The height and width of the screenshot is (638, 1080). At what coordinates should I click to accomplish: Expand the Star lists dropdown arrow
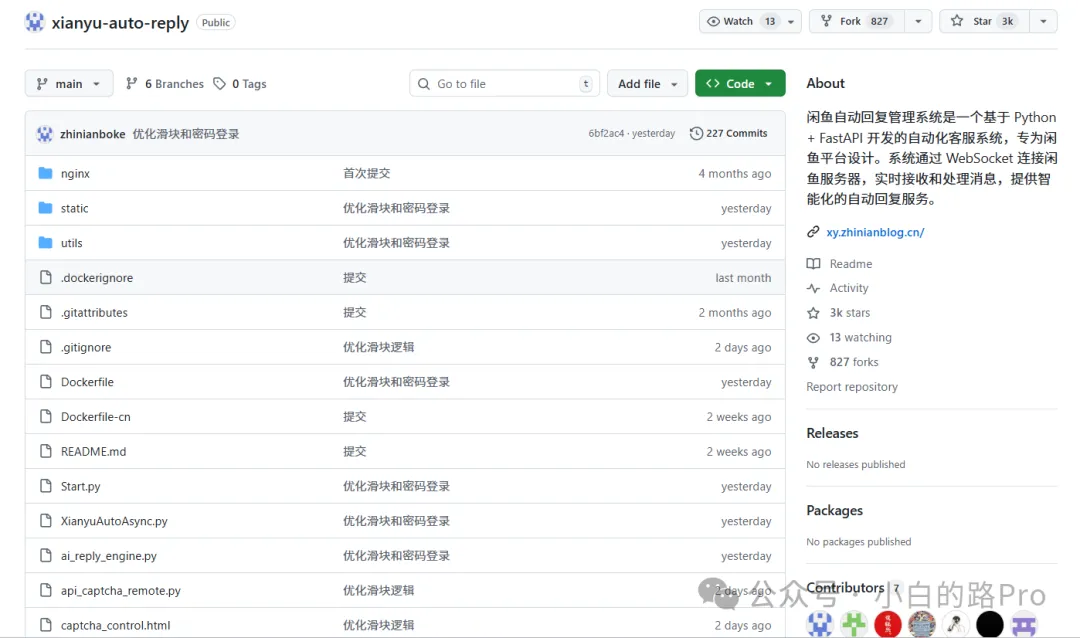pyautogui.click(x=1043, y=21)
